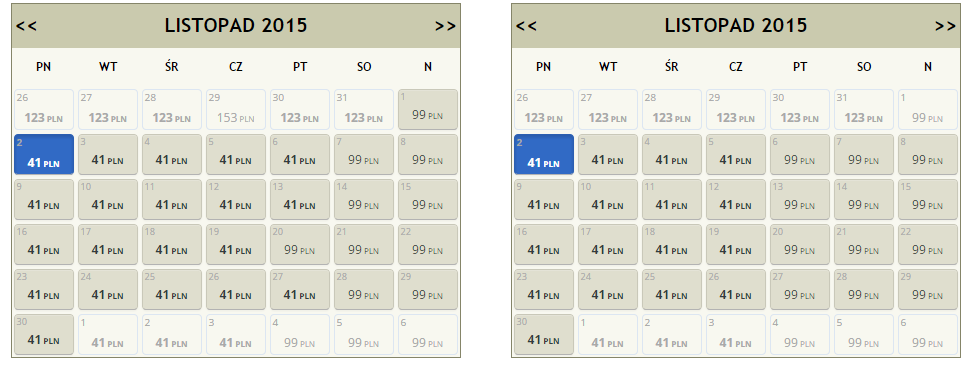Image resolution: width=973 pixels, height=368 pixels.
Task: Pick October 29 priced 153 PLN
Action: [x=236, y=109]
